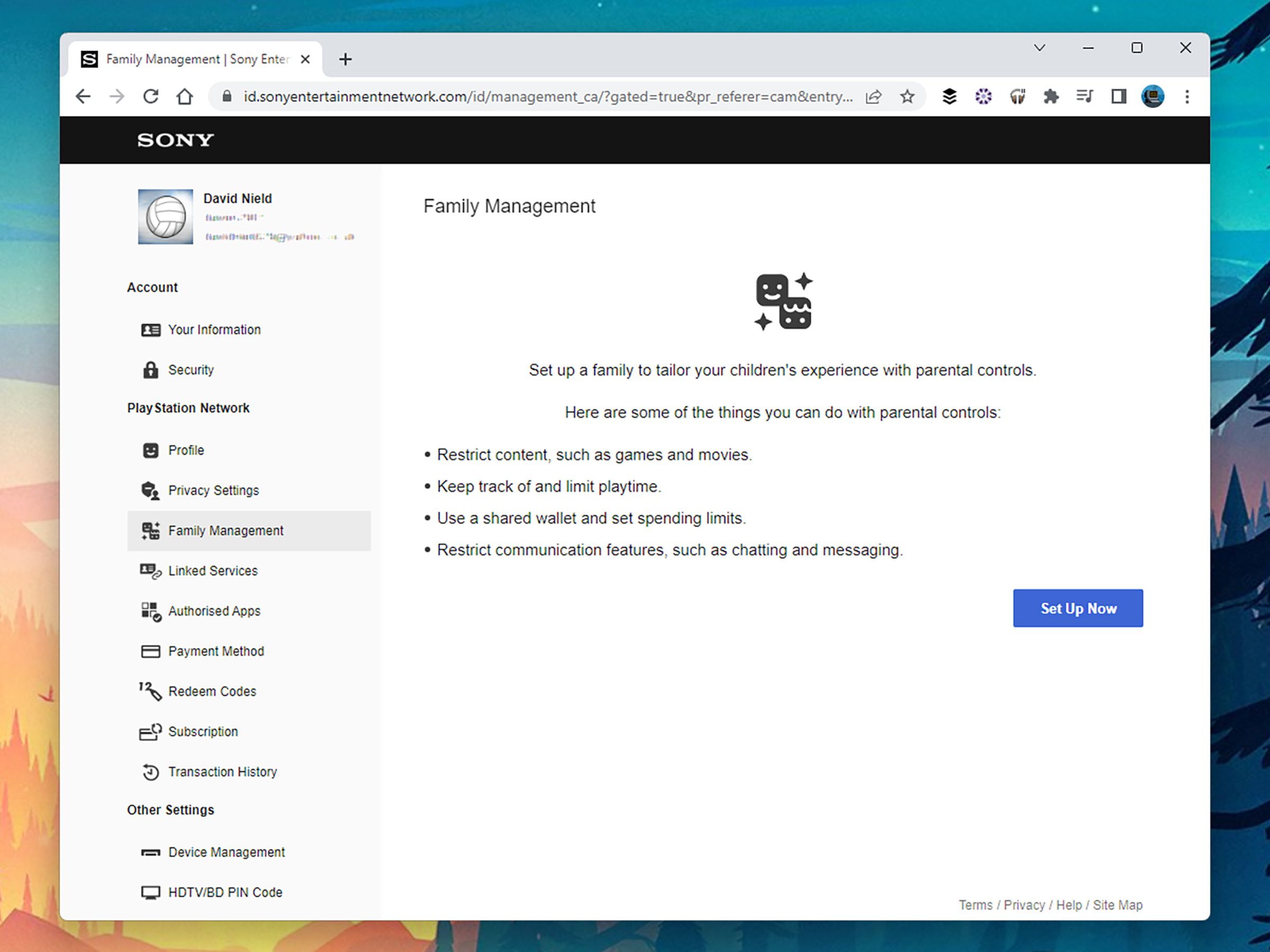Open the Transaction History clock icon
1270x952 pixels.
tap(150, 772)
